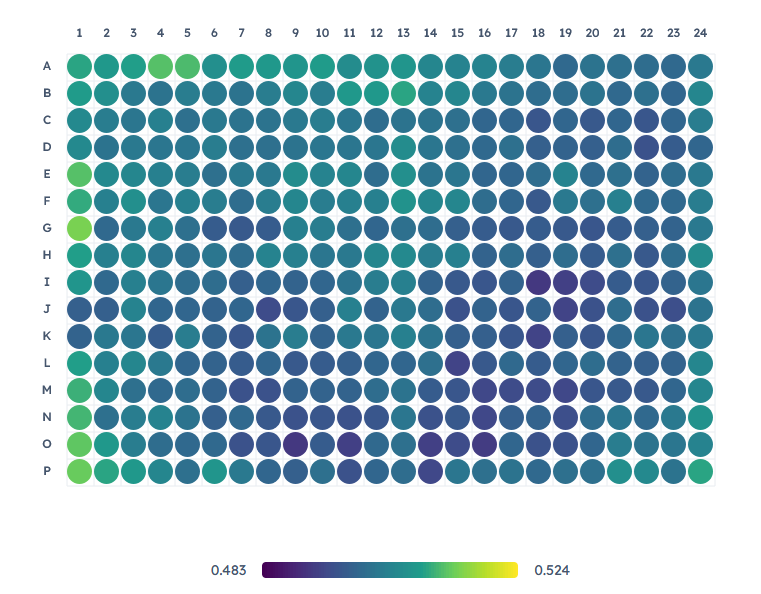Click well O9 in the heatmap
Viewport: 761px width, 594px height.
coord(296,444)
